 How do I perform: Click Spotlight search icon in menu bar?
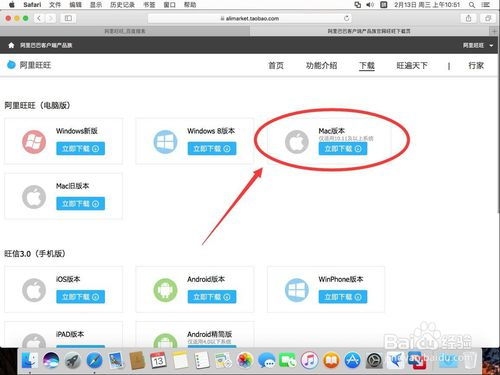(472, 5)
